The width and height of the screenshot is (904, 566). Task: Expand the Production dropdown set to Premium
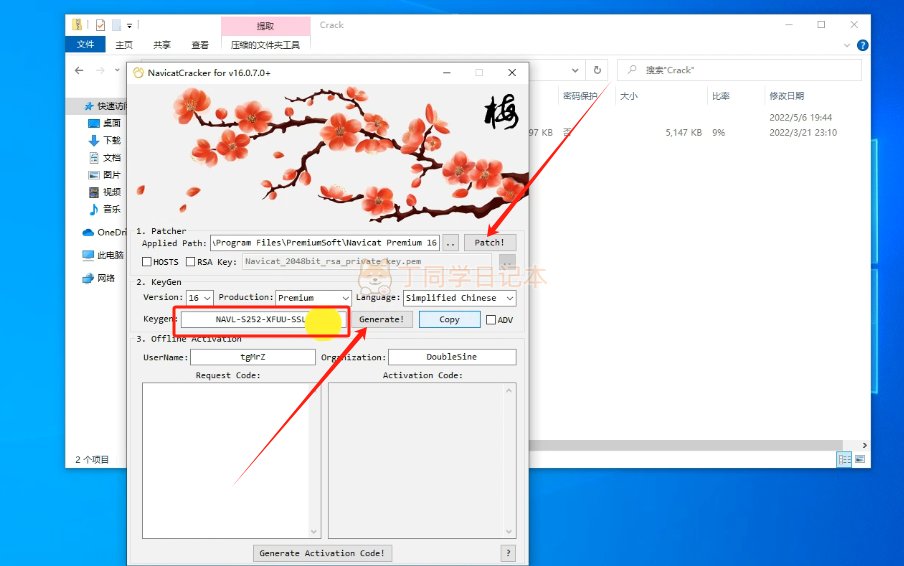(313, 297)
